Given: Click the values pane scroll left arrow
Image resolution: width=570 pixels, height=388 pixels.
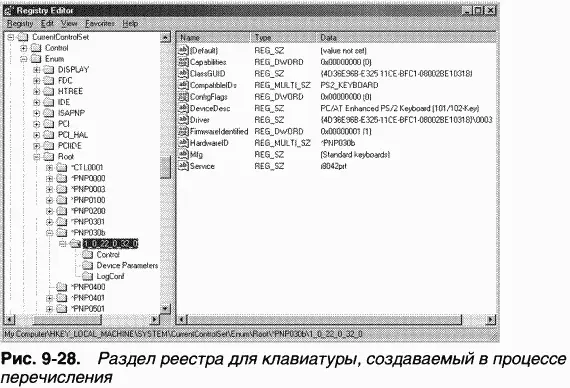Looking at the screenshot, I should point(183,320).
